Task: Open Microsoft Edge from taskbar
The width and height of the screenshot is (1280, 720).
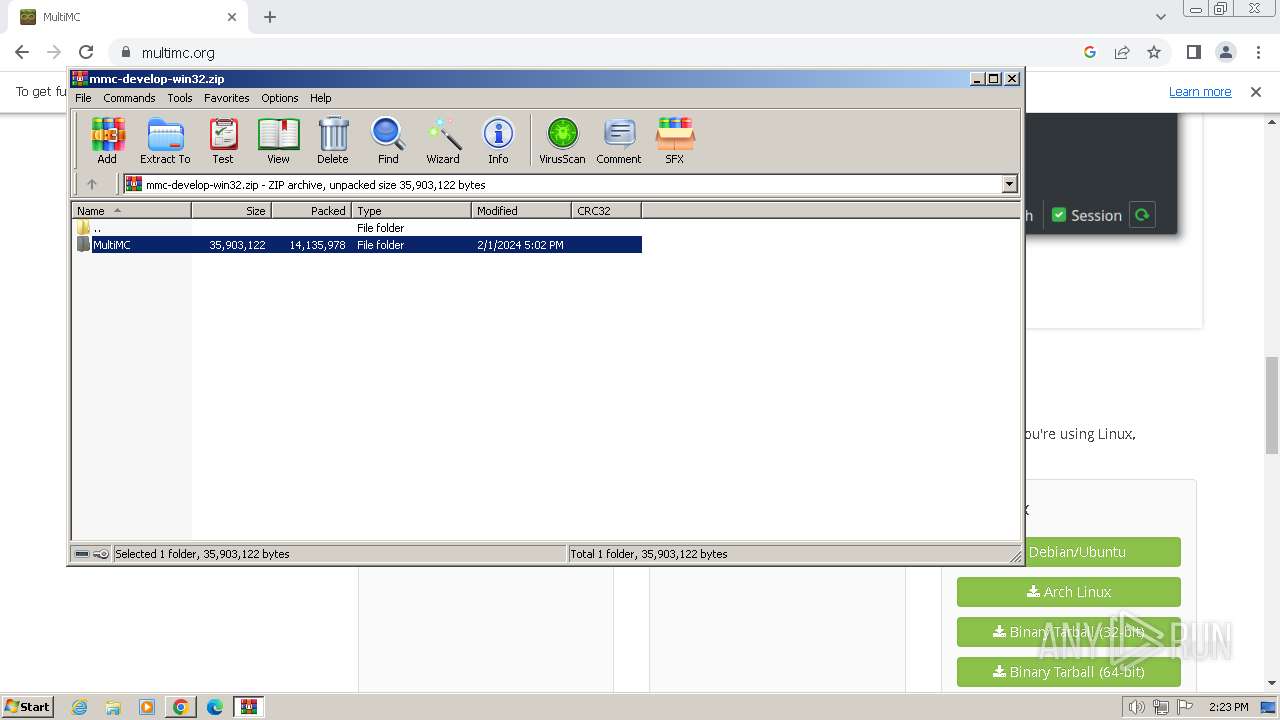Action: [214, 707]
